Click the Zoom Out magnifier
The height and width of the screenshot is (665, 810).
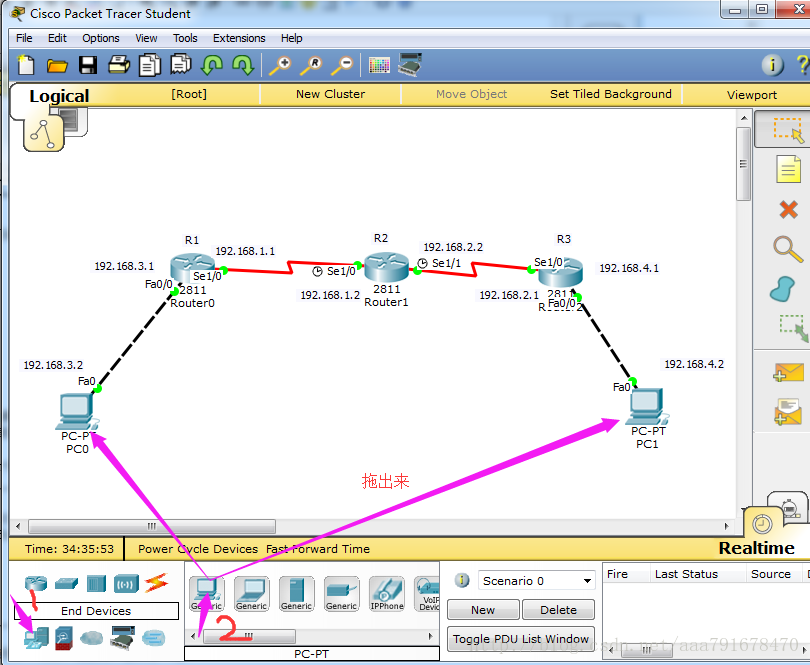point(342,66)
